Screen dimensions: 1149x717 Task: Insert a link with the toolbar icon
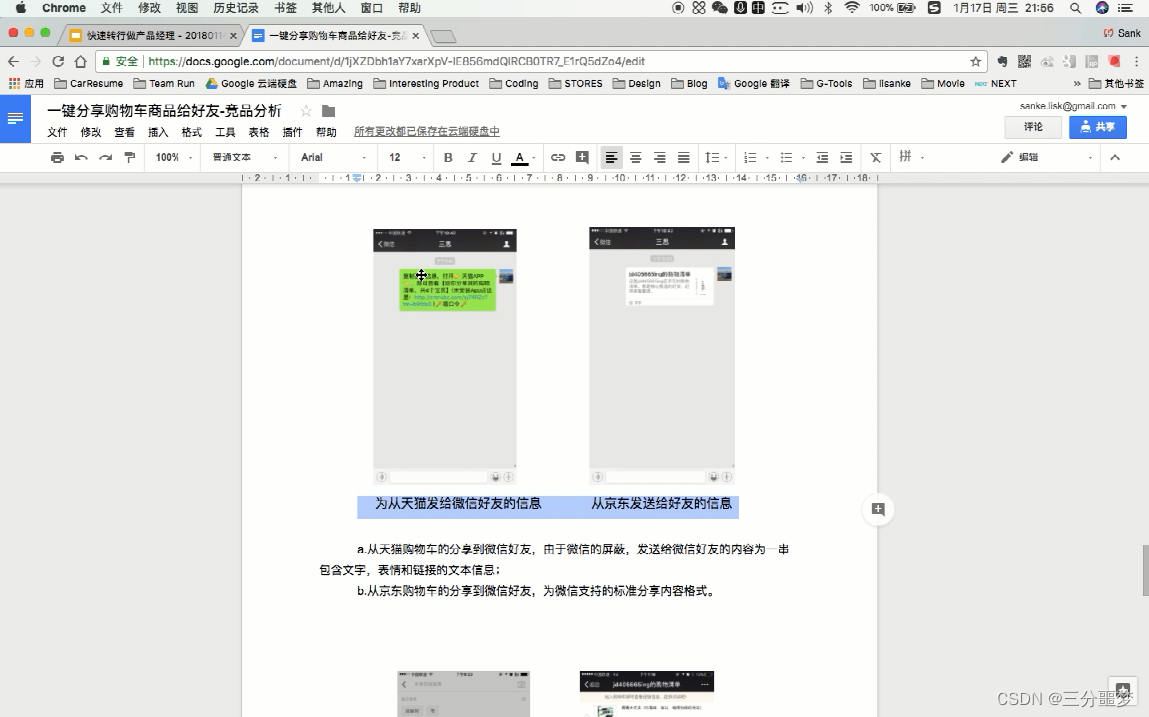558,157
